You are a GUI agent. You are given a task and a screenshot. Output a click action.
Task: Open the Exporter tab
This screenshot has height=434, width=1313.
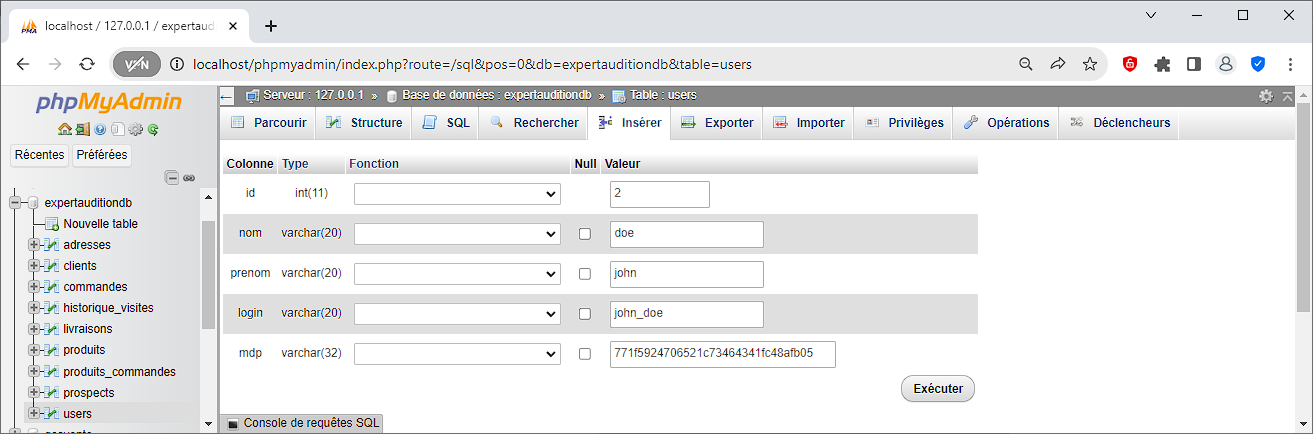pos(717,123)
